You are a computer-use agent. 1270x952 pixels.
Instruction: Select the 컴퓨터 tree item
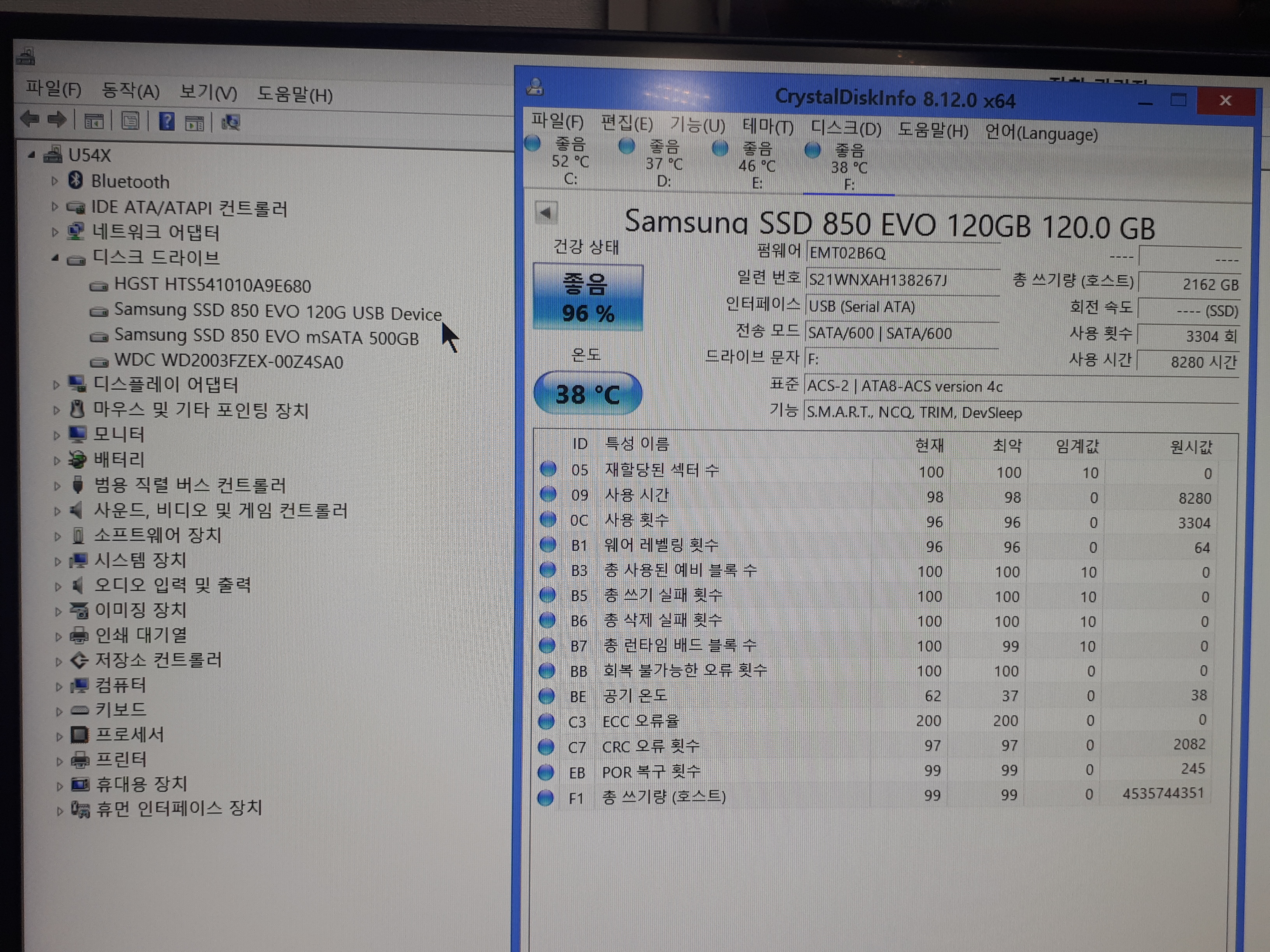pyautogui.click(x=121, y=684)
